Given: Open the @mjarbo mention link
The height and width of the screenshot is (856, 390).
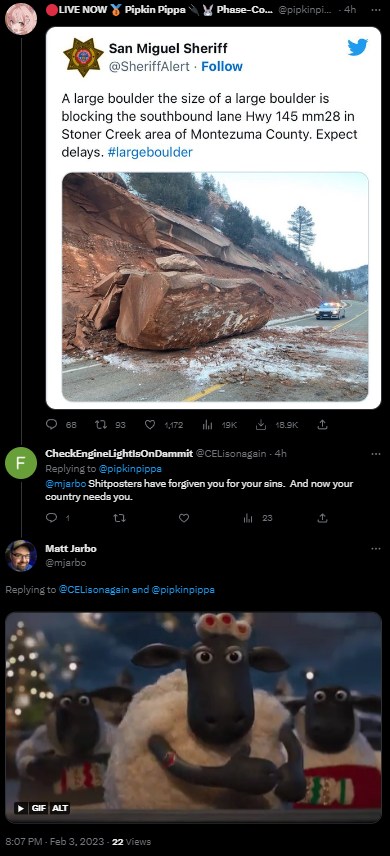Looking at the screenshot, I should point(66,484).
